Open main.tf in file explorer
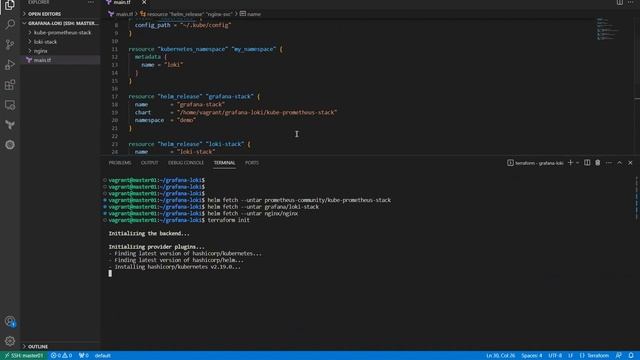Viewport: 640px width, 360px height. pyautogui.click(x=60, y=60)
